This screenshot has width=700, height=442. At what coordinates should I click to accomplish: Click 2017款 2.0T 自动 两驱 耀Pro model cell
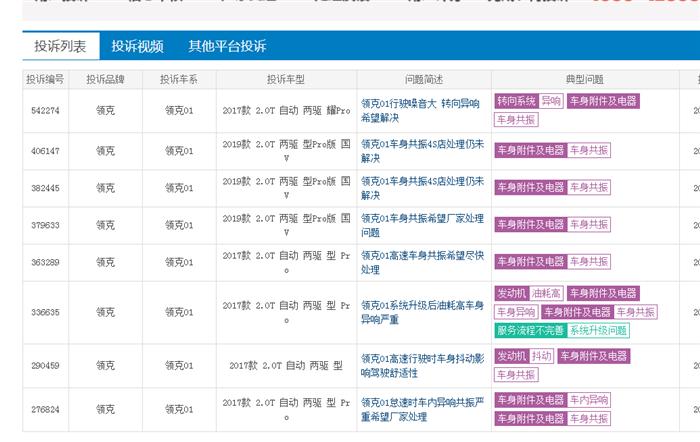pos(286,111)
